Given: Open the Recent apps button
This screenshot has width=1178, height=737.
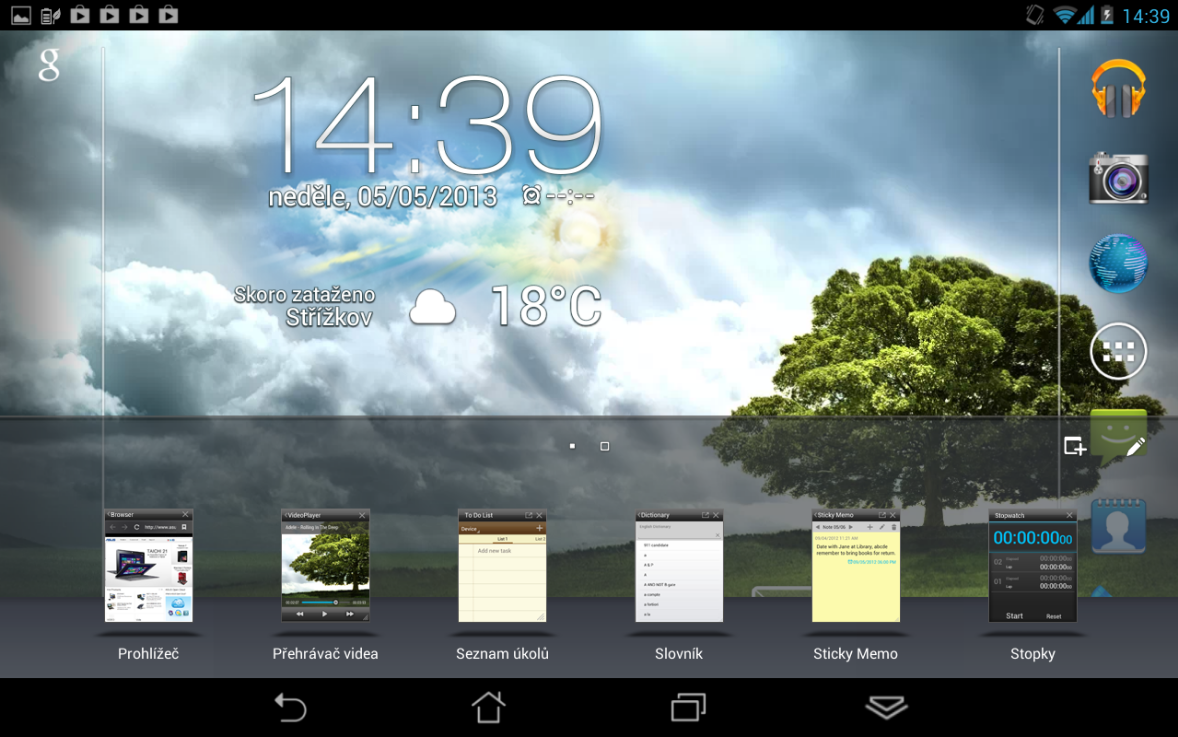Looking at the screenshot, I should [x=688, y=707].
